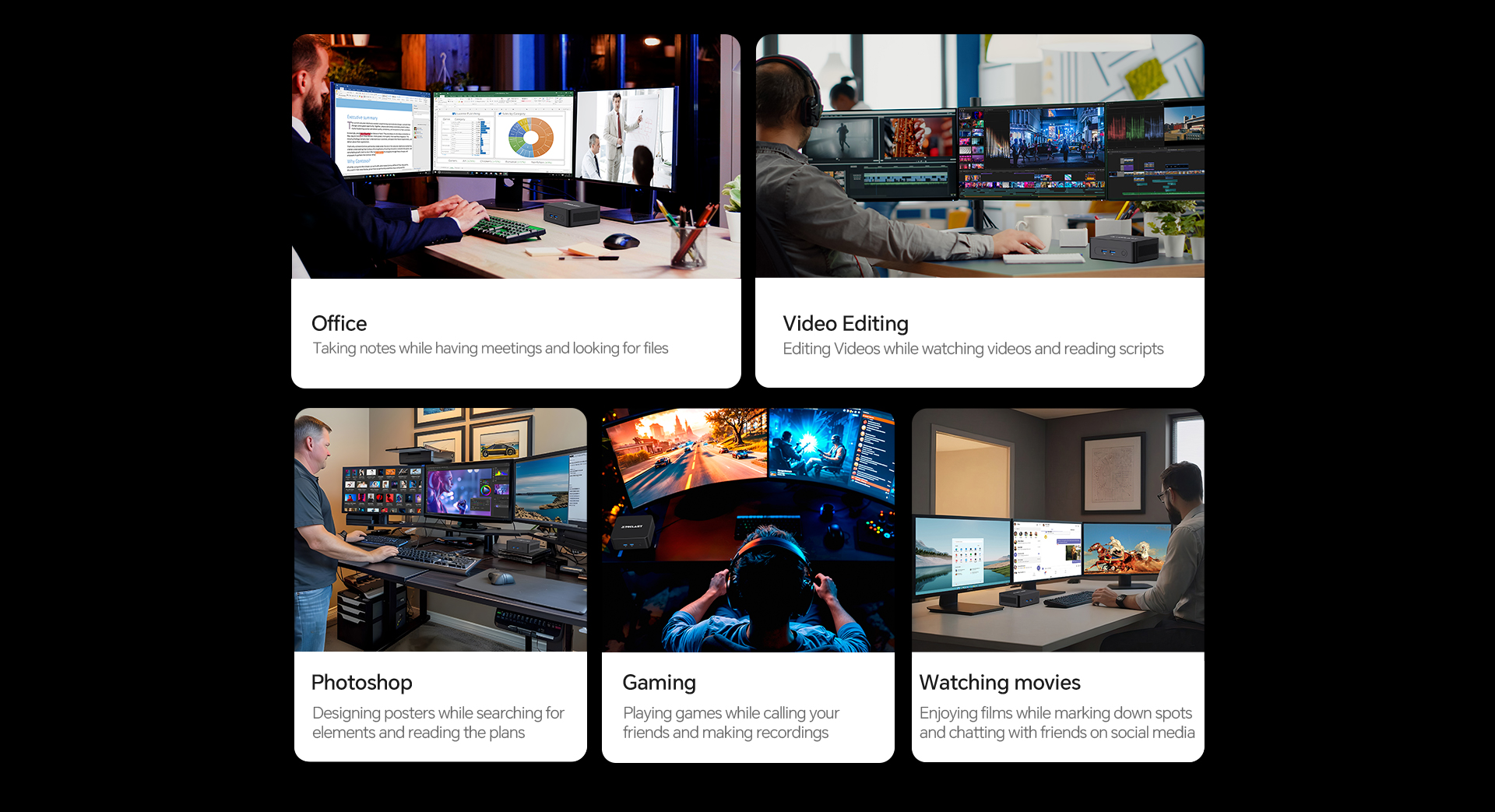Click the Photoshop heading text
The image size is (1495, 812).
coord(361,682)
